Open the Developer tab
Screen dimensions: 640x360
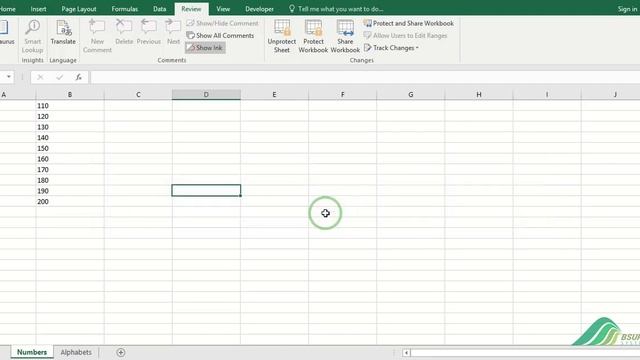point(259,9)
